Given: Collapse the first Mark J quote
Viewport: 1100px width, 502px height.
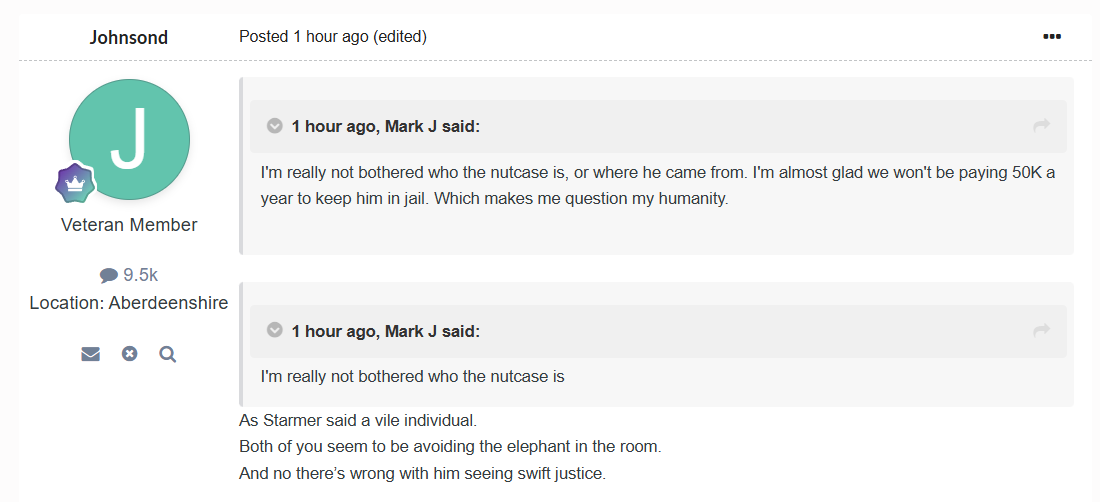Looking at the screenshot, I should (x=274, y=126).
